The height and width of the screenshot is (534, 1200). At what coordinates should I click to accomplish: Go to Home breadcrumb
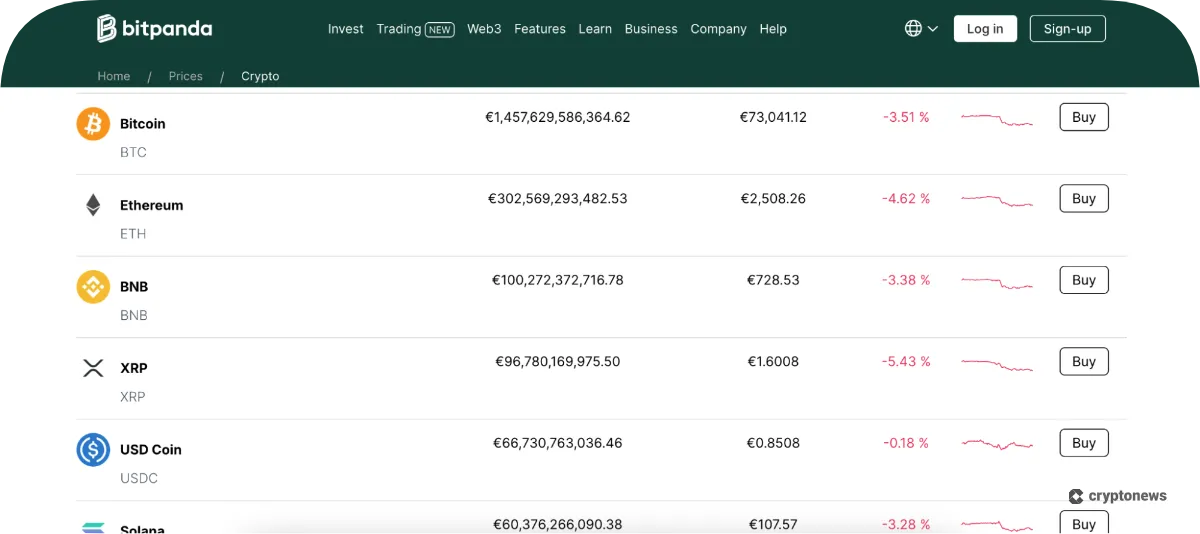(x=114, y=76)
